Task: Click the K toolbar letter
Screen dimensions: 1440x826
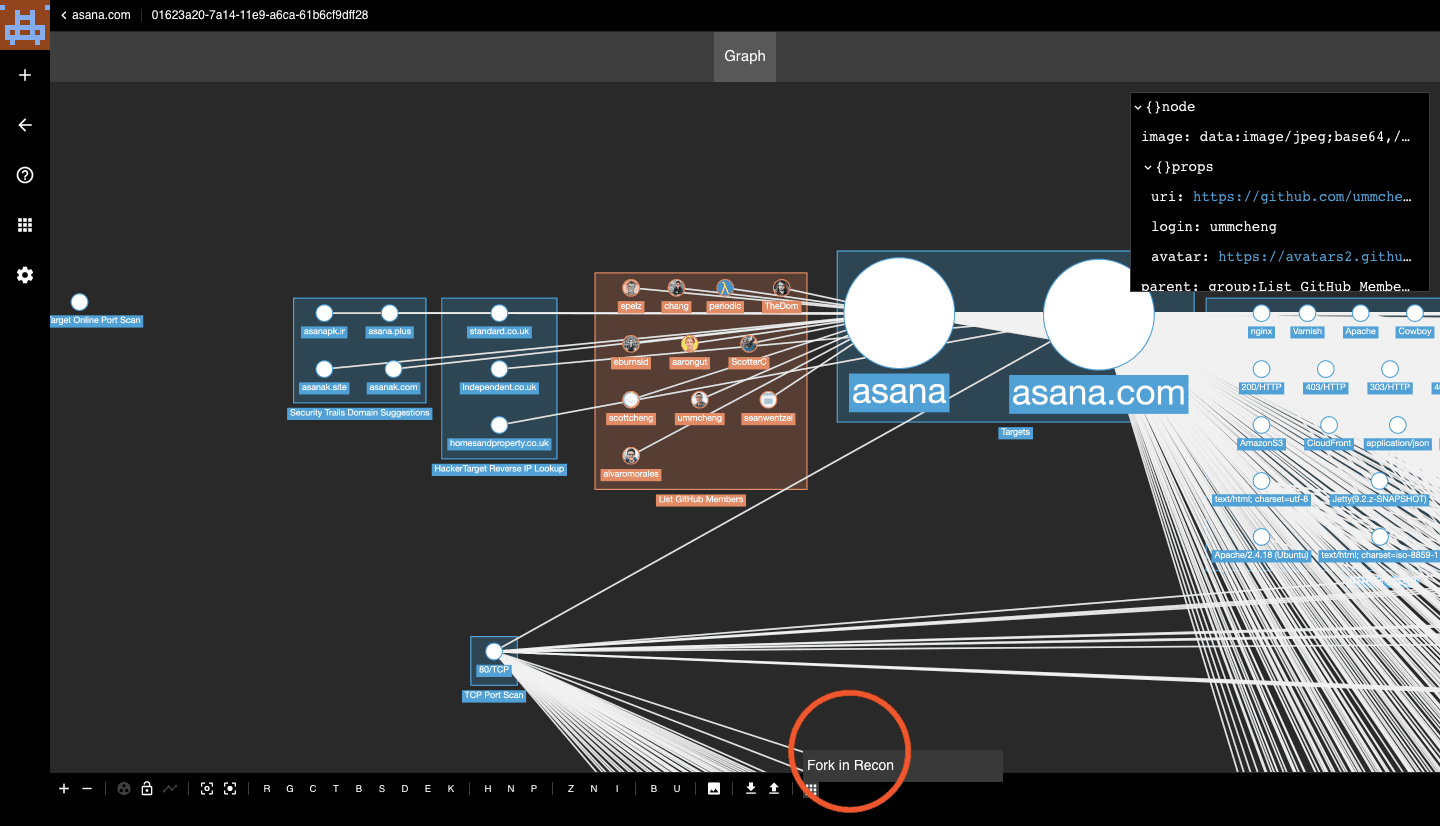Action: click(x=451, y=789)
